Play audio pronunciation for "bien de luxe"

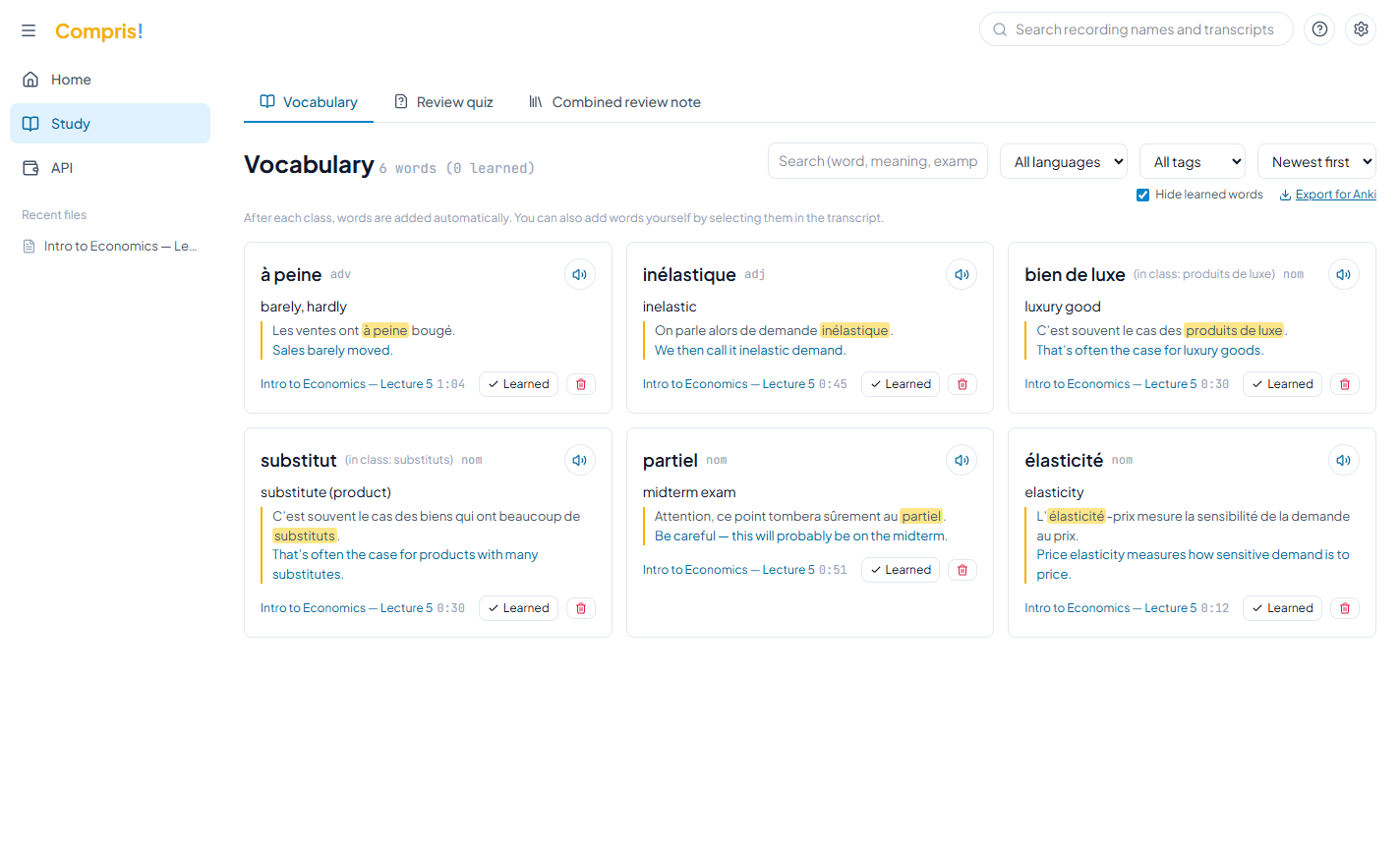[1344, 274]
